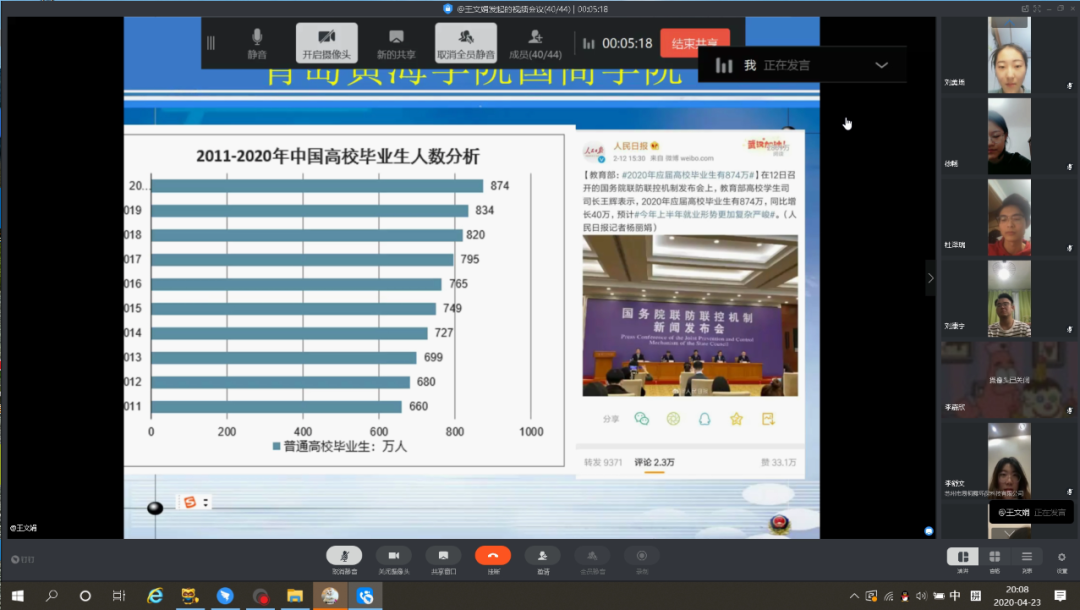This screenshot has height=610, width=1080.
Task: Click the invite participants icon in bottom bar
Action: [x=542, y=556]
